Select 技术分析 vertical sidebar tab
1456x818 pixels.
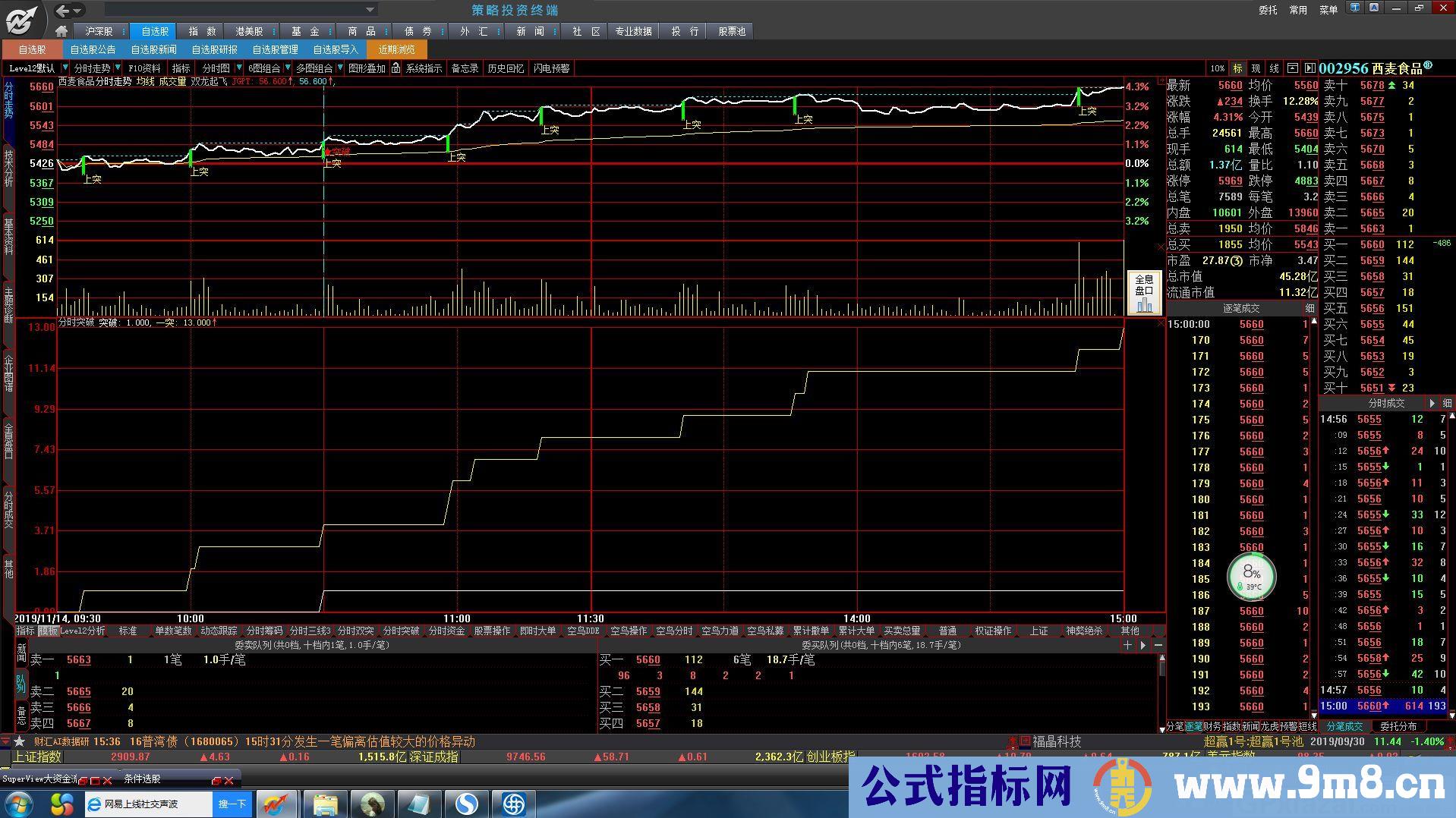(8, 168)
